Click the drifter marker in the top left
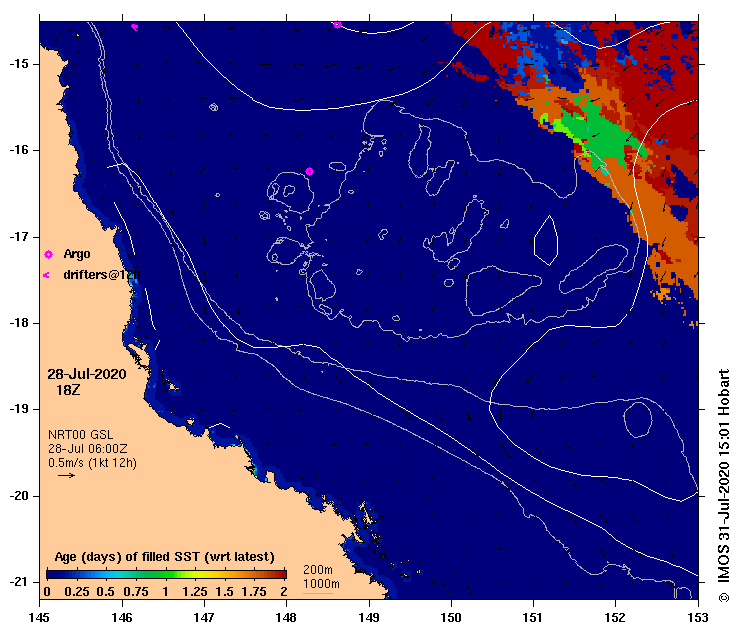741x634 pixels. (135, 27)
